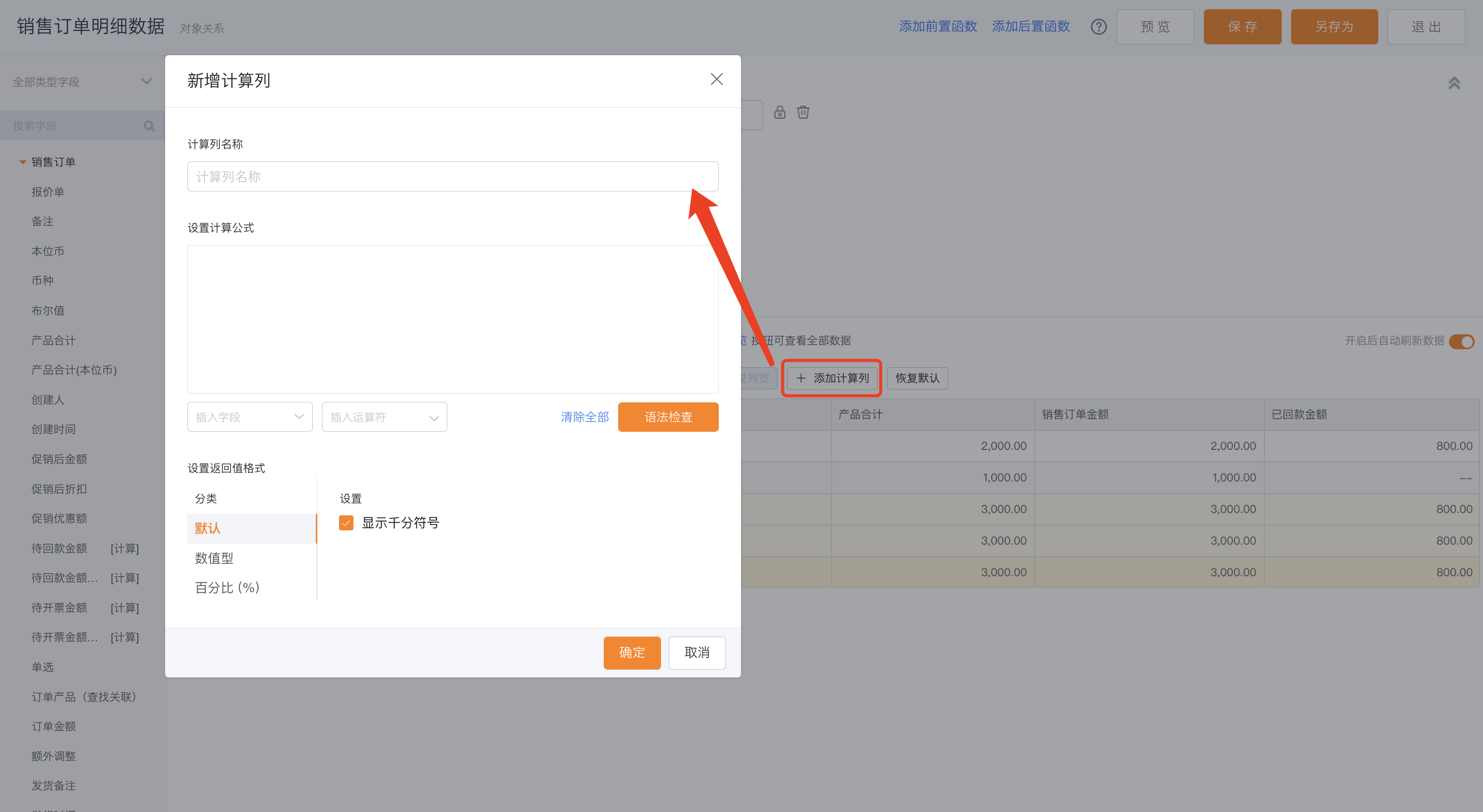
Task: Select 备注 field
Action: [x=43, y=221]
